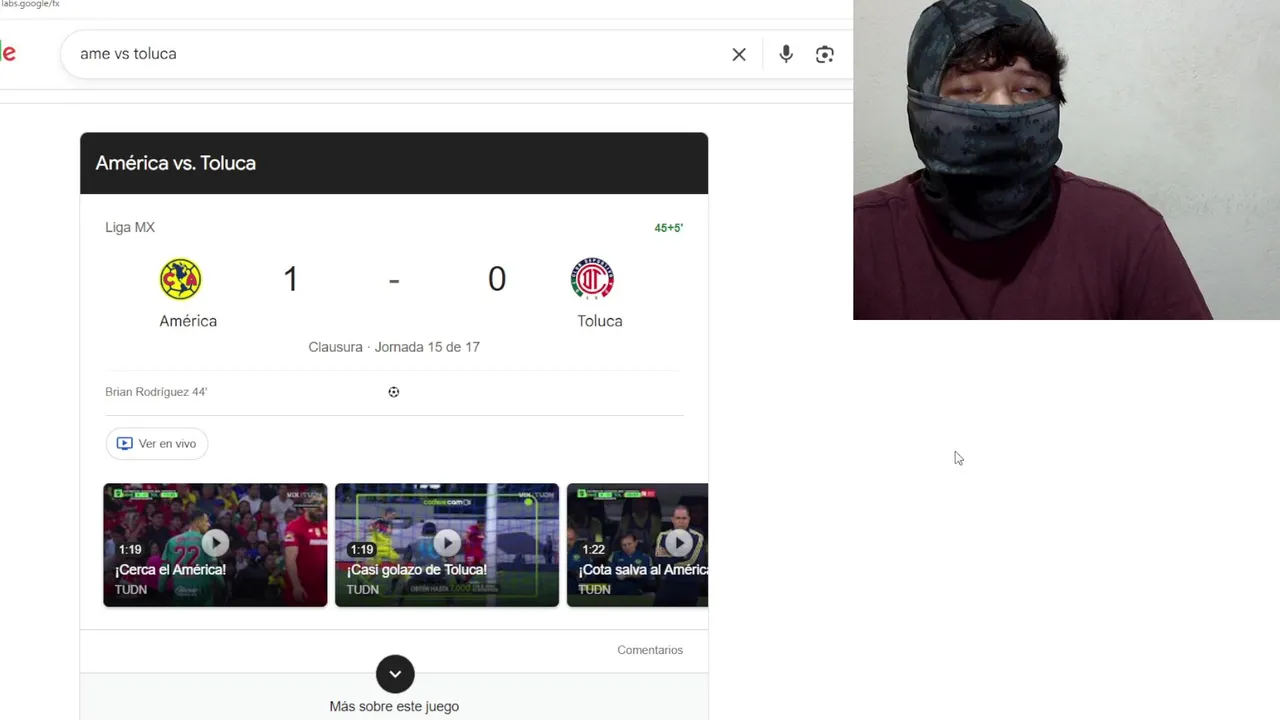Image resolution: width=1280 pixels, height=720 pixels.
Task: Click the Club América crest
Action: [181, 279]
